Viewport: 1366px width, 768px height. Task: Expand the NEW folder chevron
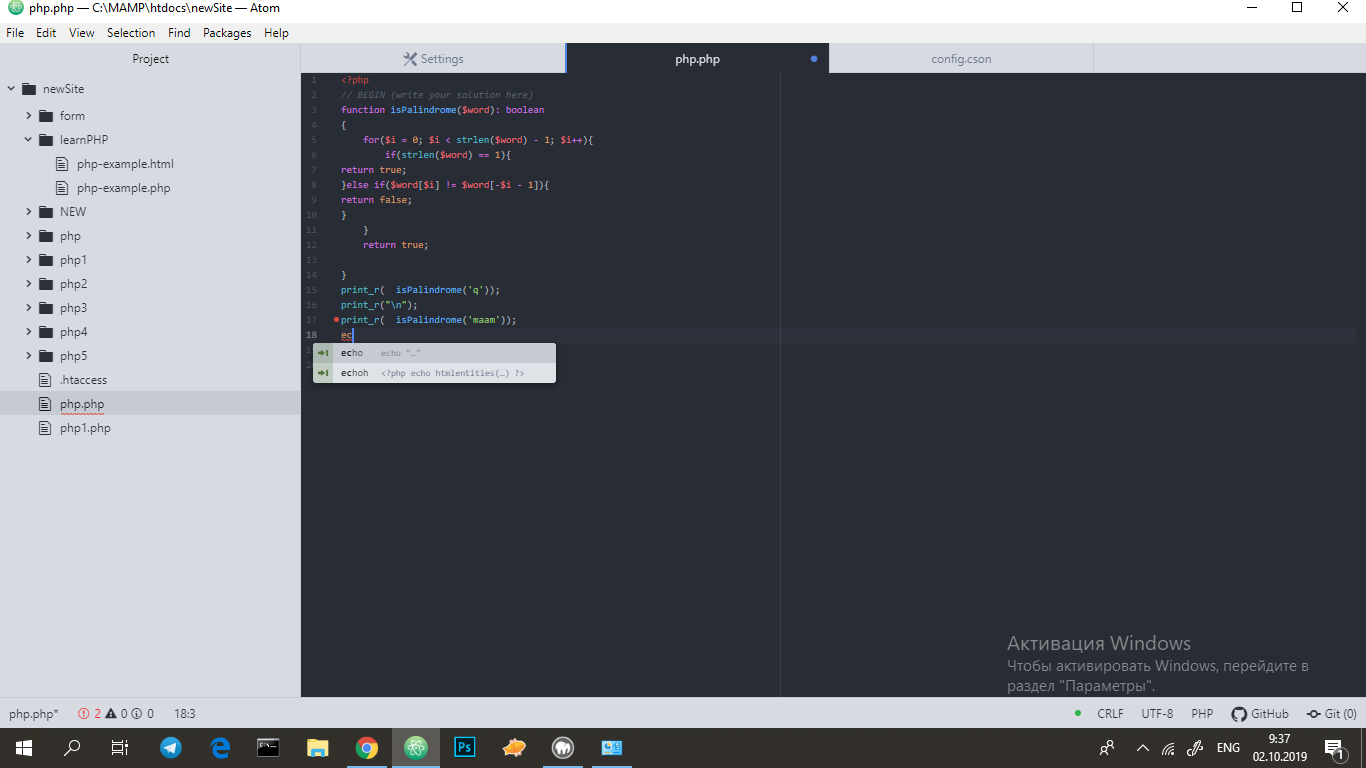(x=29, y=212)
